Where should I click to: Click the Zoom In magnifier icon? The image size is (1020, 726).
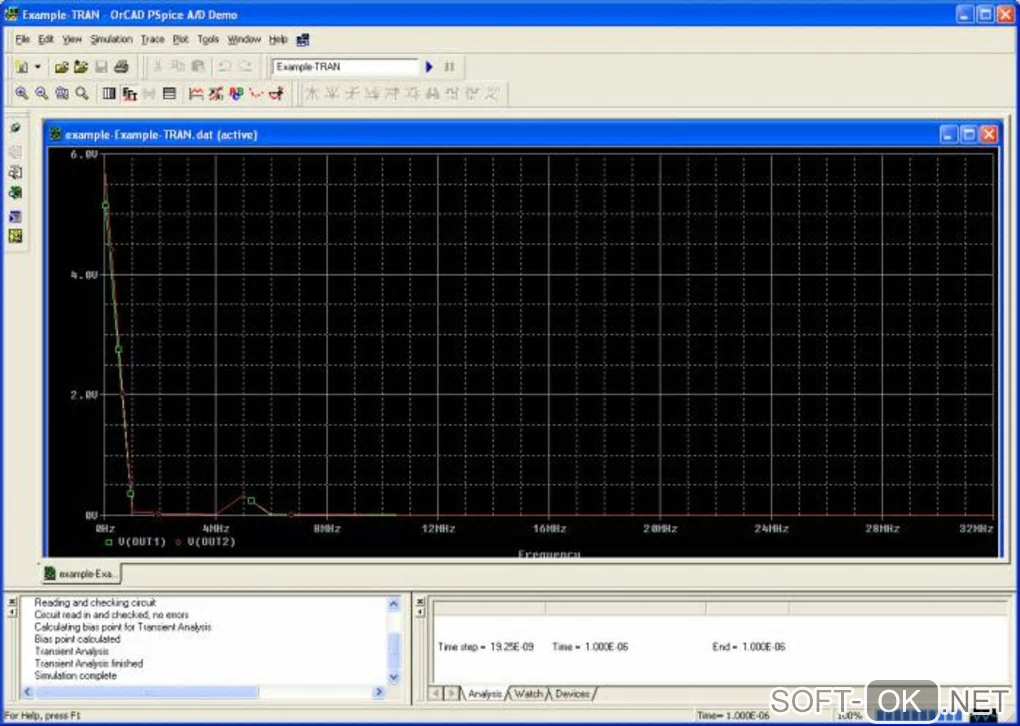point(22,94)
